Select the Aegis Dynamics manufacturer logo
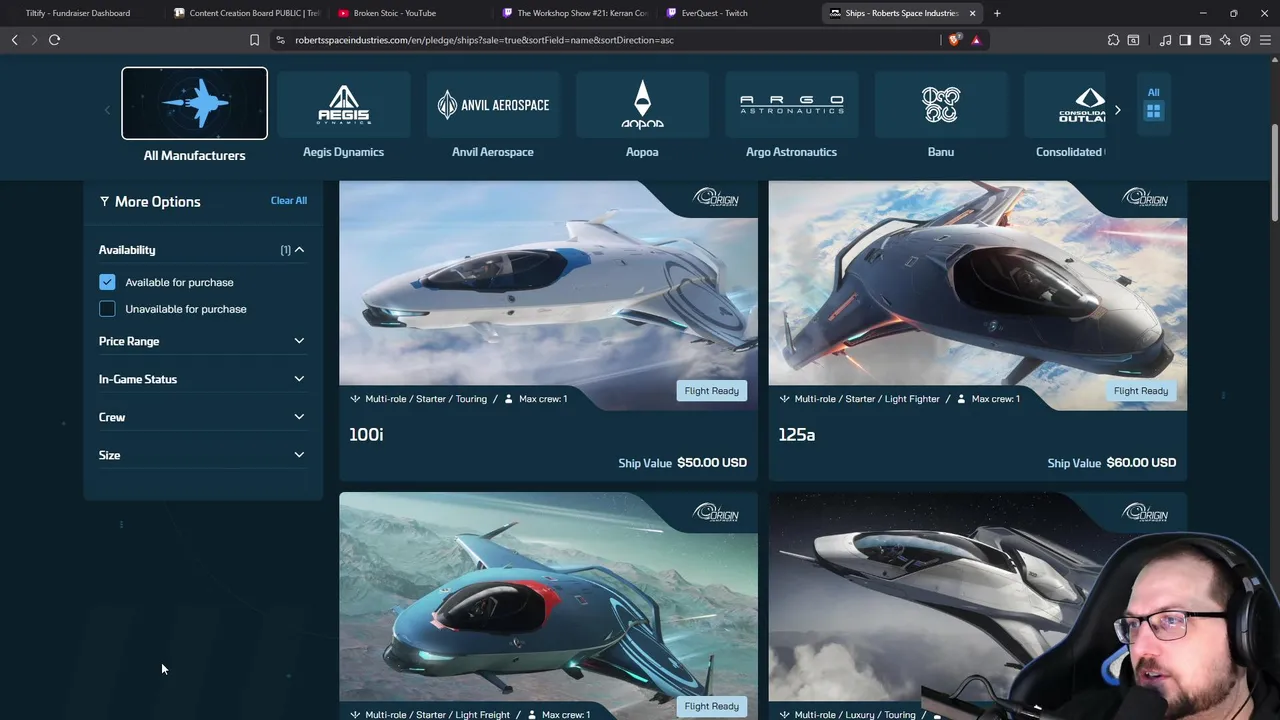Image resolution: width=1280 pixels, height=720 pixels. click(343, 104)
